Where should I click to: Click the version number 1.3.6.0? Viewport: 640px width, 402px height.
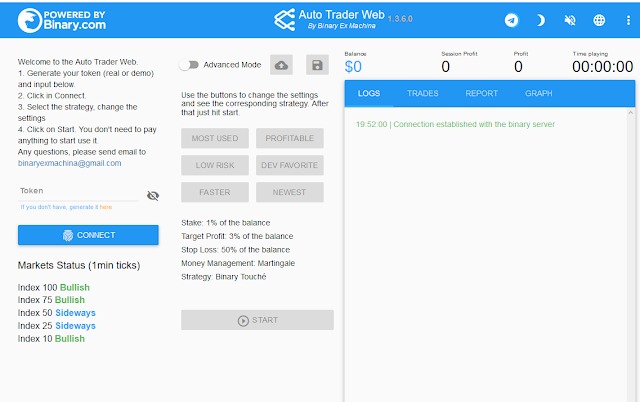(400, 19)
